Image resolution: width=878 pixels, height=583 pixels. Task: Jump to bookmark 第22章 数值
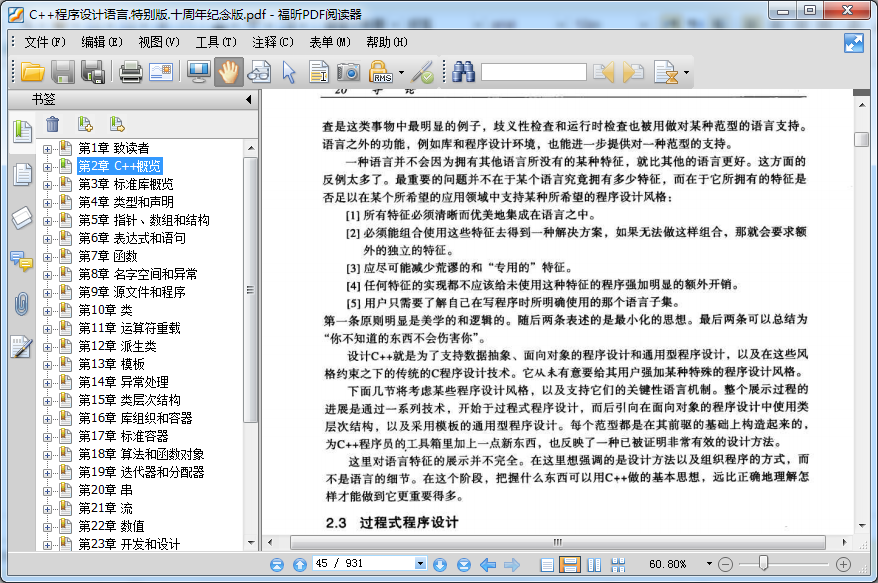point(111,526)
